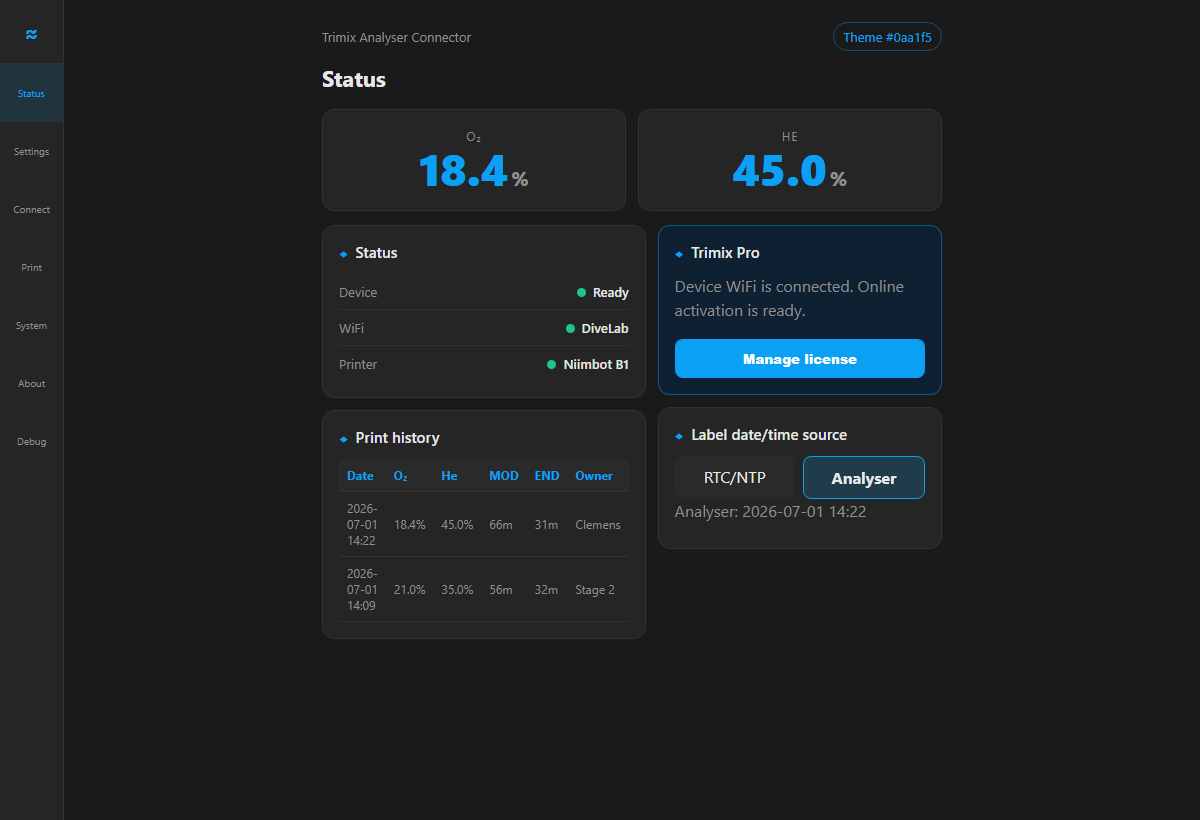Click the diamond bullet beside Status heading

(343, 254)
